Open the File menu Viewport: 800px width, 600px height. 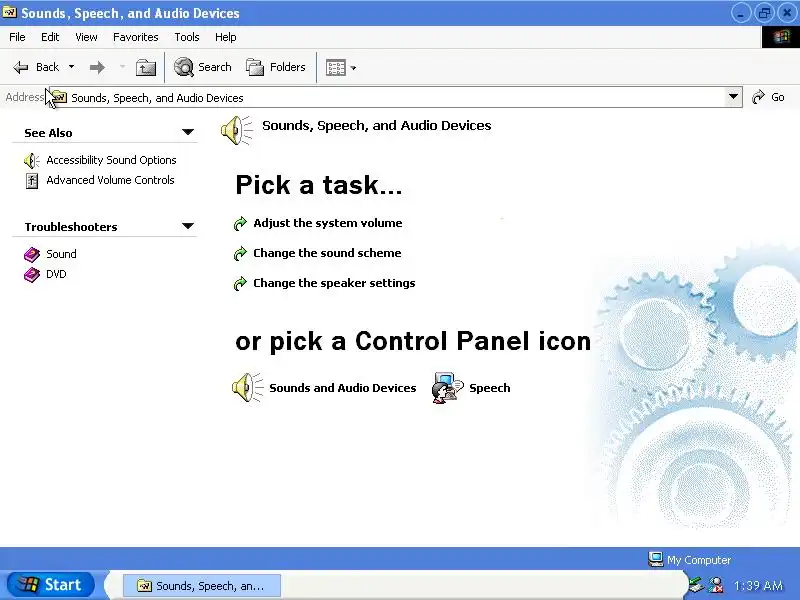coord(17,37)
